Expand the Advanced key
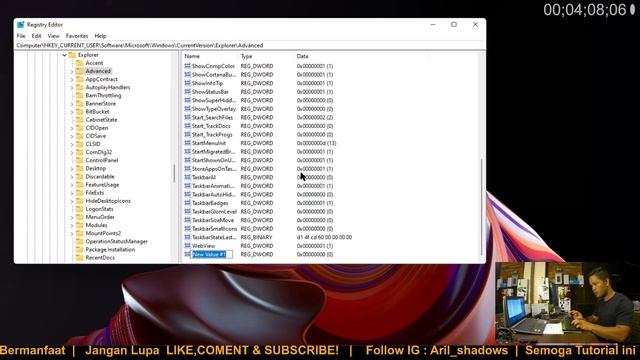 72,71
